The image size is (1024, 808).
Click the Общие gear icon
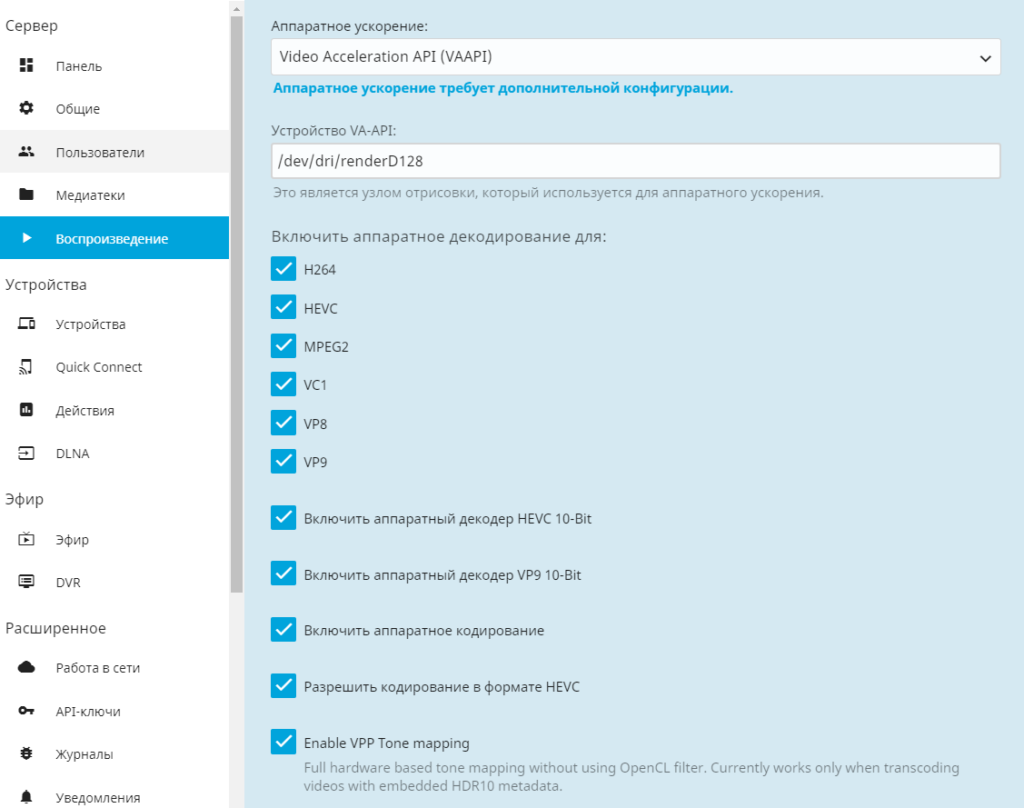coord(27,109)
